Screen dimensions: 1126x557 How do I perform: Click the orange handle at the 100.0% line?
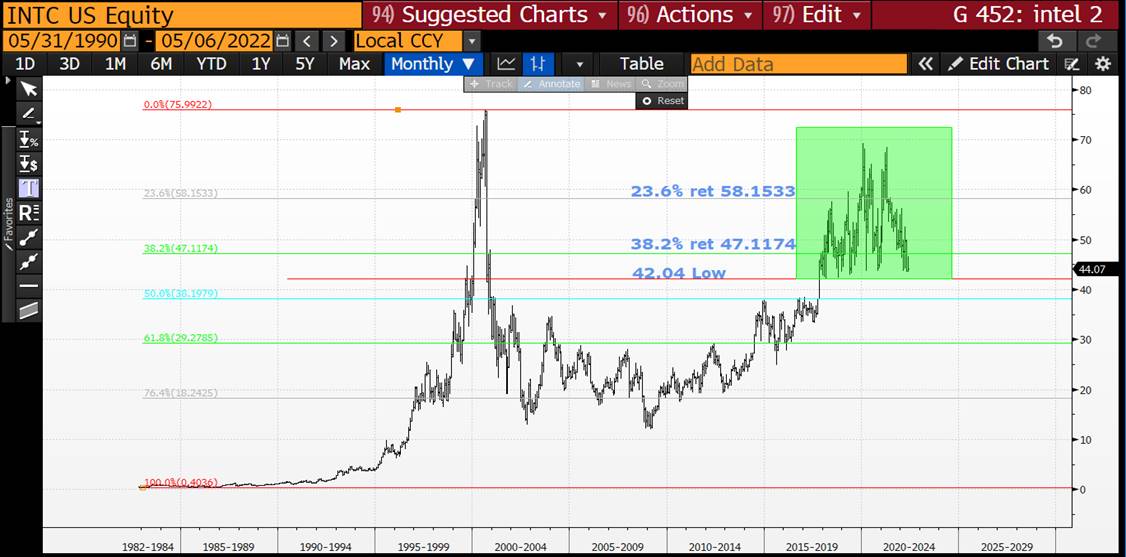click(142, 487)
